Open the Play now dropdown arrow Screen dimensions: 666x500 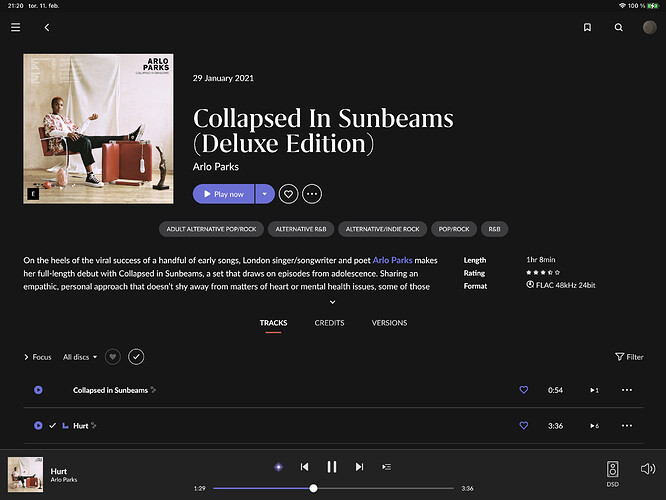(x=265, y=194)
